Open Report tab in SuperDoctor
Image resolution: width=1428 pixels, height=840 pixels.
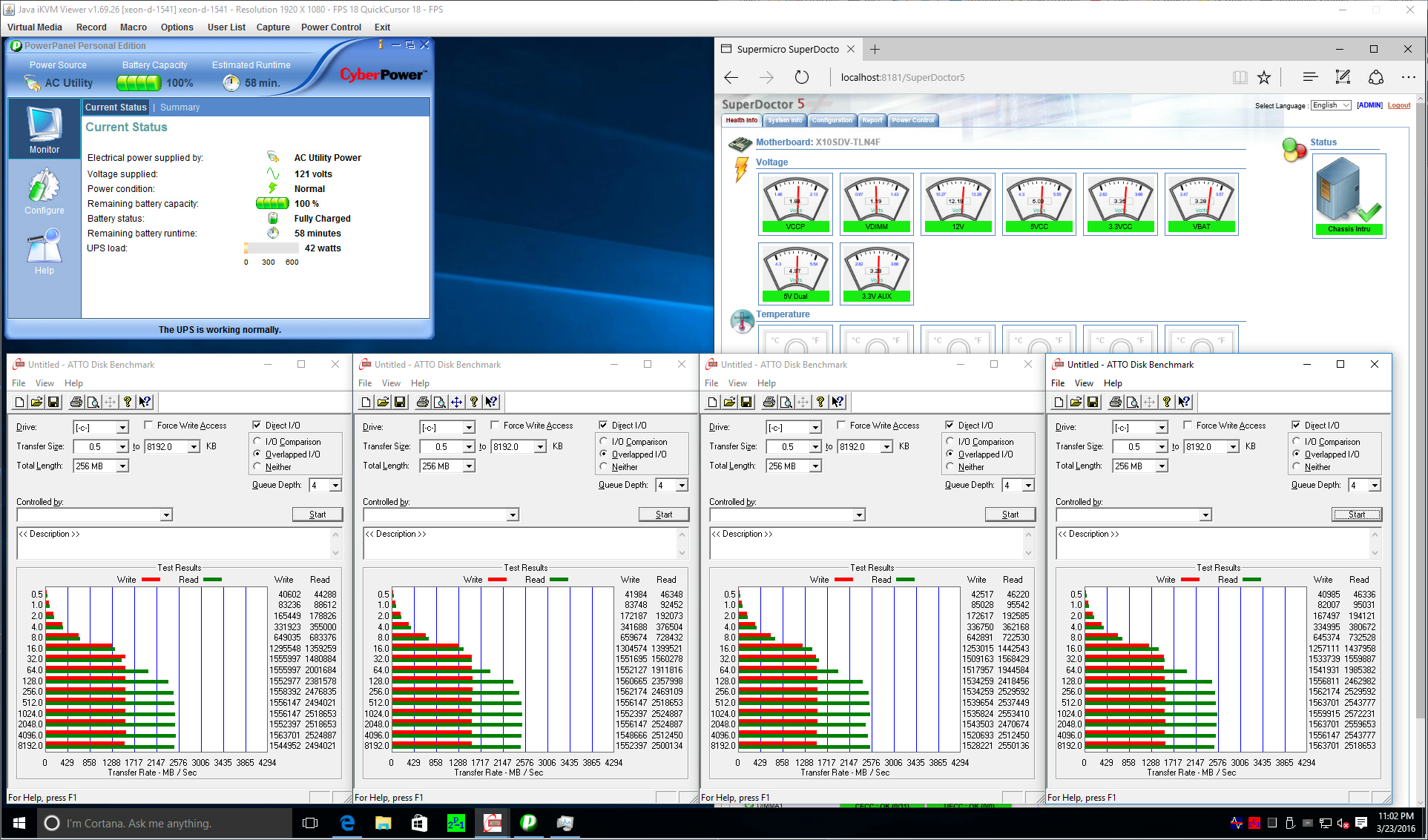[872, 120]
